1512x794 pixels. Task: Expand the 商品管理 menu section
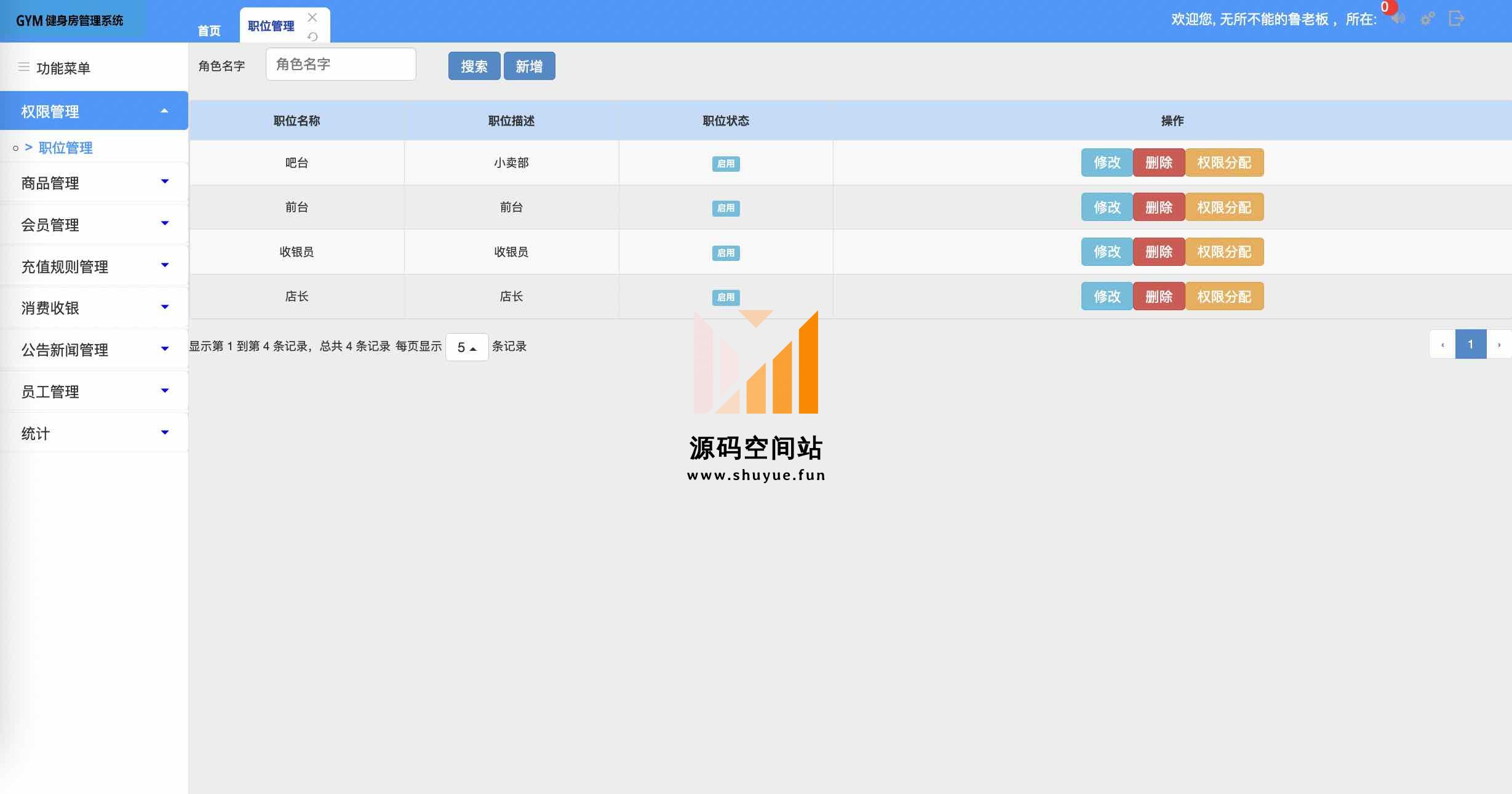coord(94,182)
